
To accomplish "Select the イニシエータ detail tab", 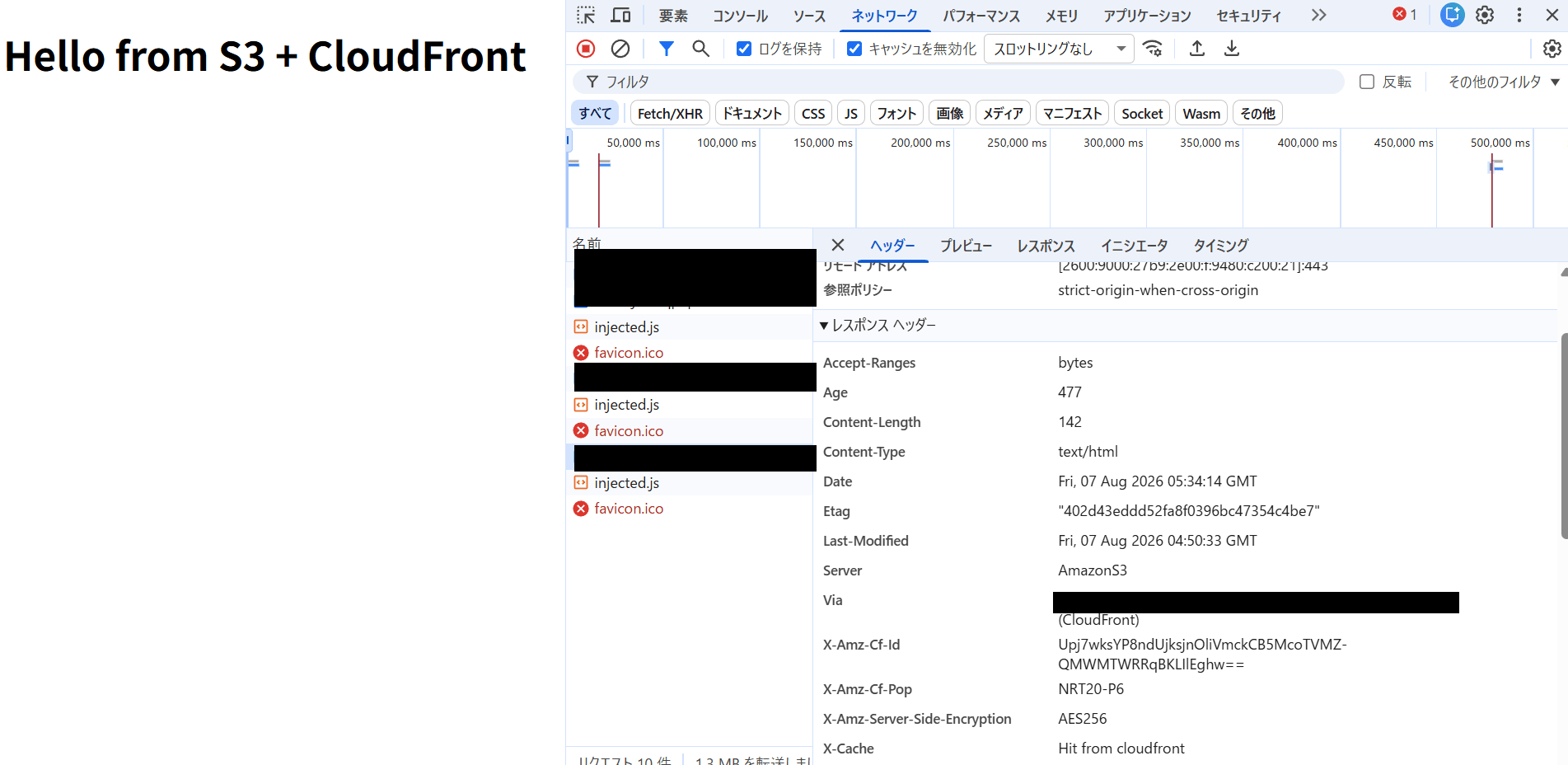I will [x=1134, y=246].
